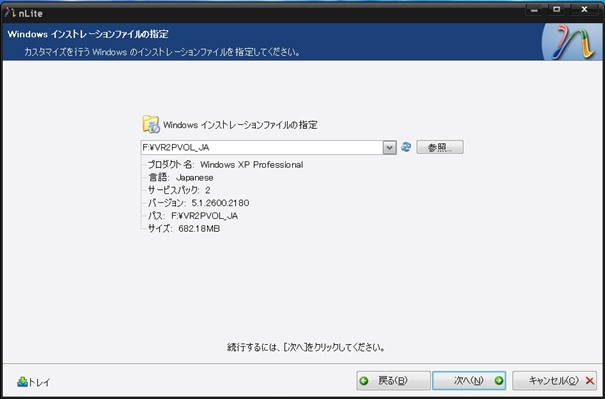The height and width of the screenshot is (399, 605).
Task: Select the サイズ: 682.18MB row
Action: click(184, 229)
